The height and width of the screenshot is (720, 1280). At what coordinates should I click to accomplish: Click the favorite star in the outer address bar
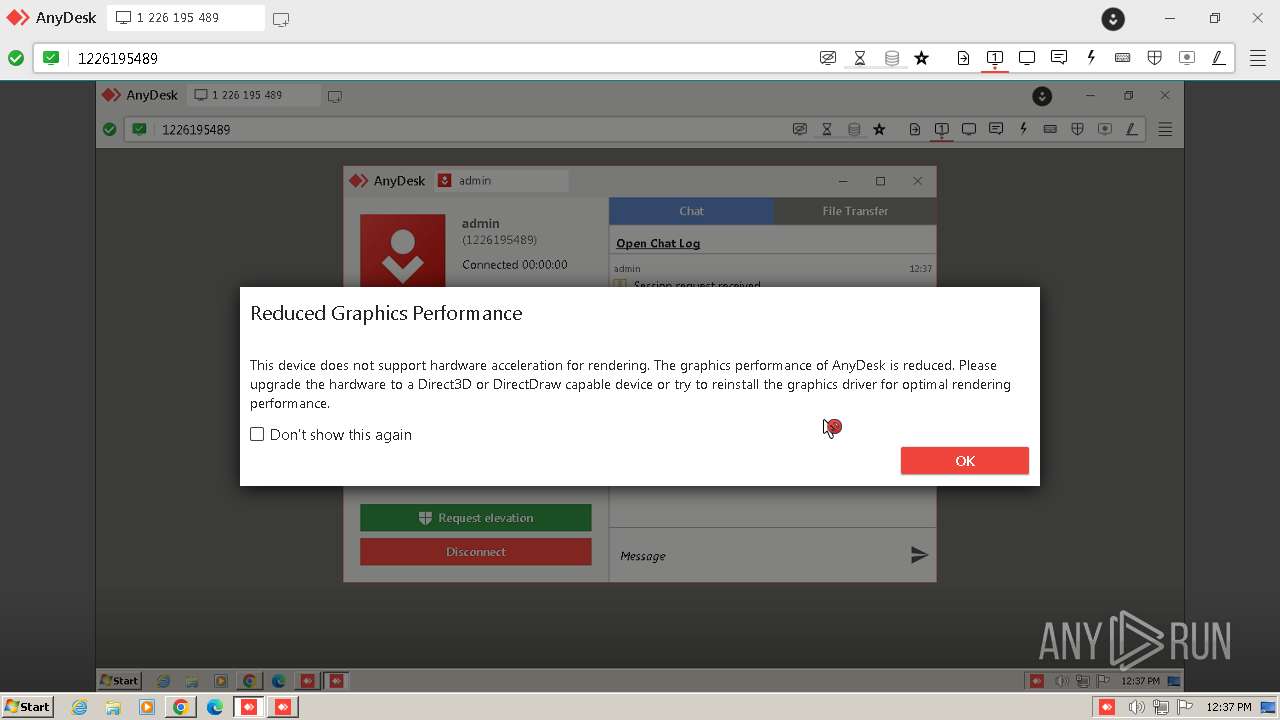coord(922,58)
